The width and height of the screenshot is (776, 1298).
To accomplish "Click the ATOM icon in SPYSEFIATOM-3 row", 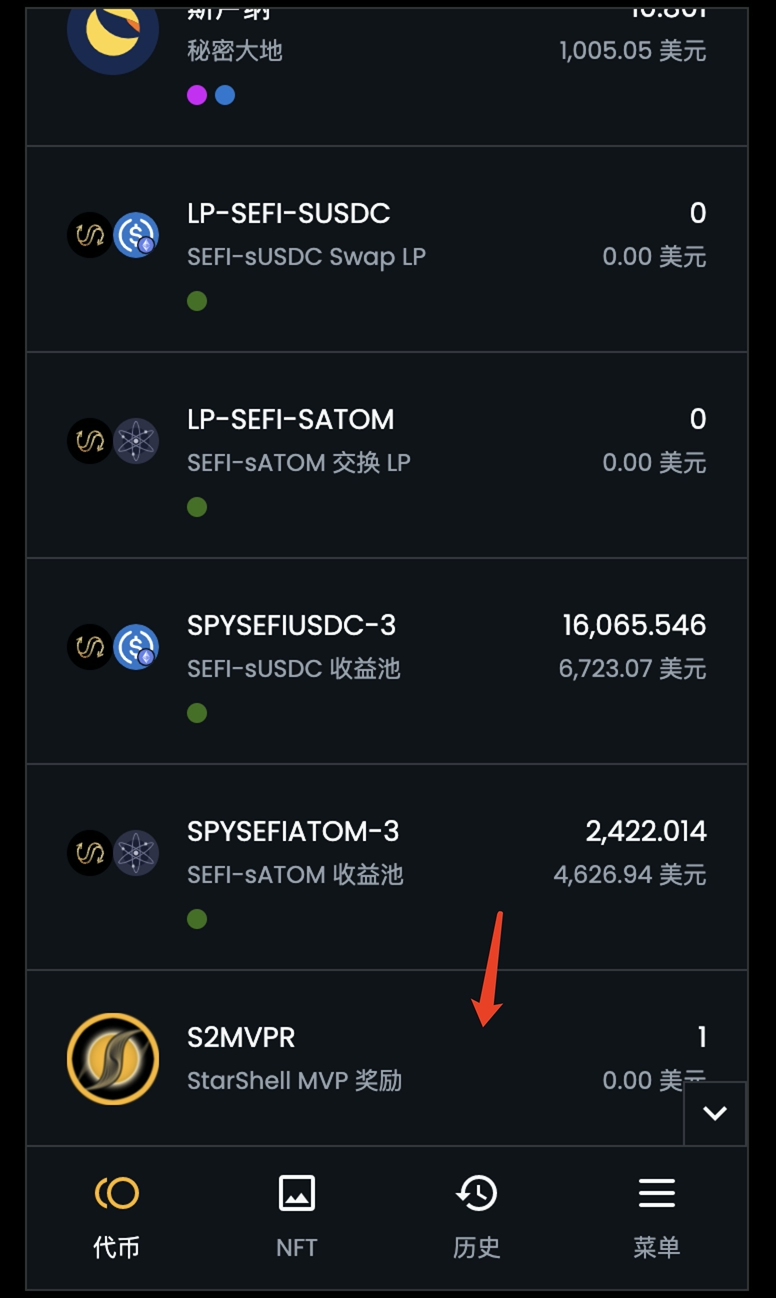I will [x=136, y=853].
